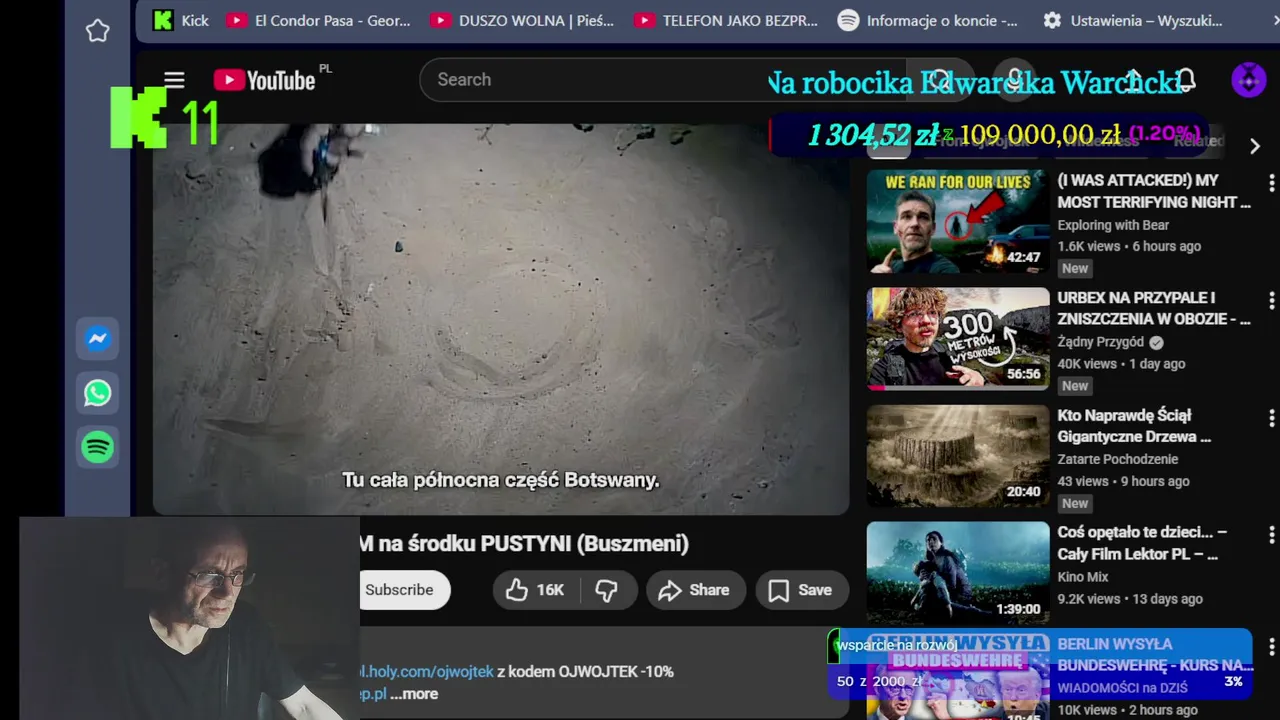
Task: Click the donation goal progress bar 1 304,52 zł
Action: 989,134
